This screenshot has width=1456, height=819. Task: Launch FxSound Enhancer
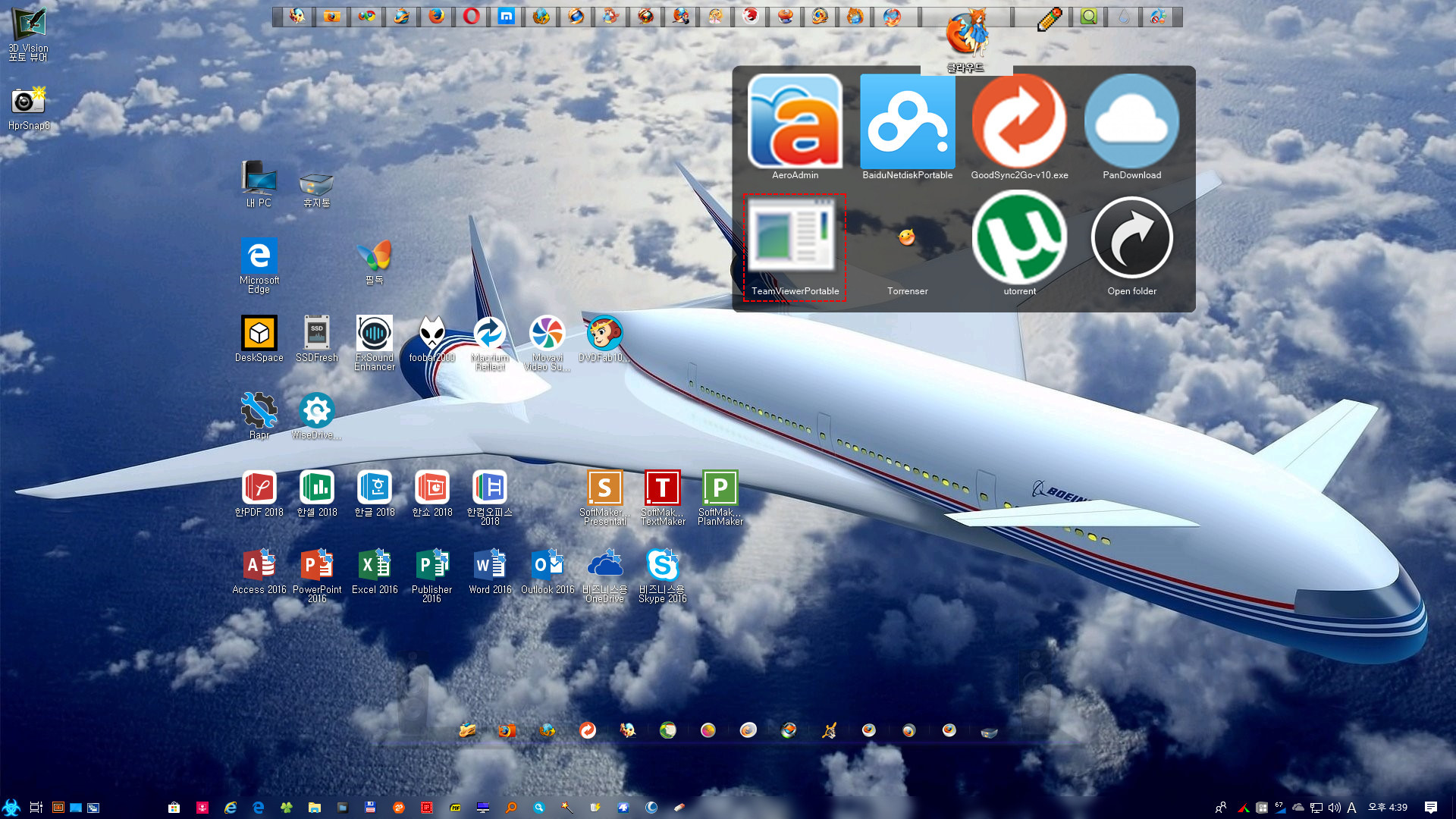click(x=374, y=344)
